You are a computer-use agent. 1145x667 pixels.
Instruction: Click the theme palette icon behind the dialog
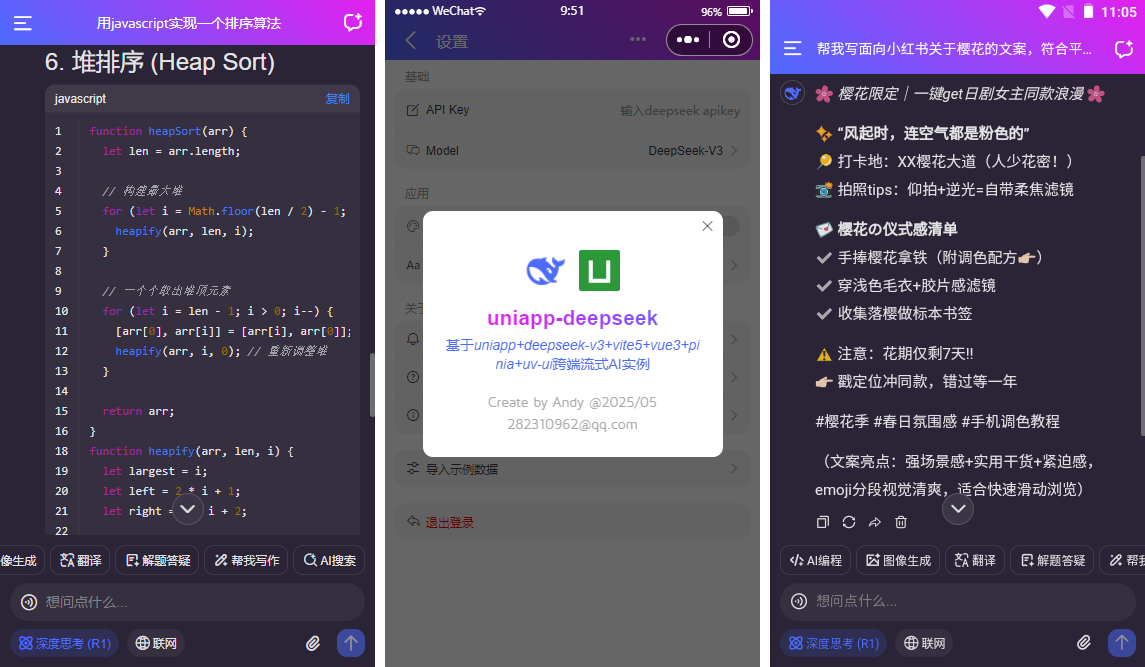(x=413, y=226)
